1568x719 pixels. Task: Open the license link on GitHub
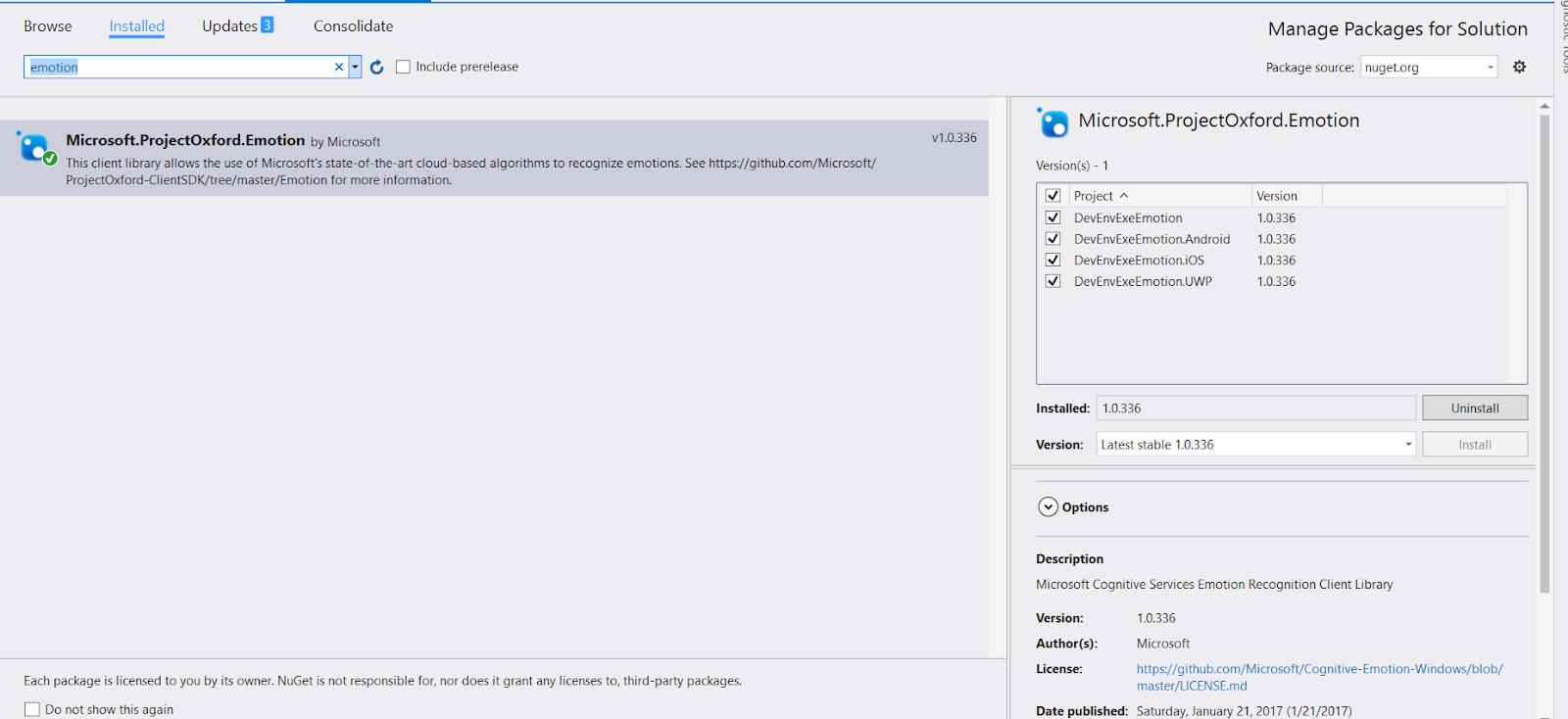tap(1319, 677)
